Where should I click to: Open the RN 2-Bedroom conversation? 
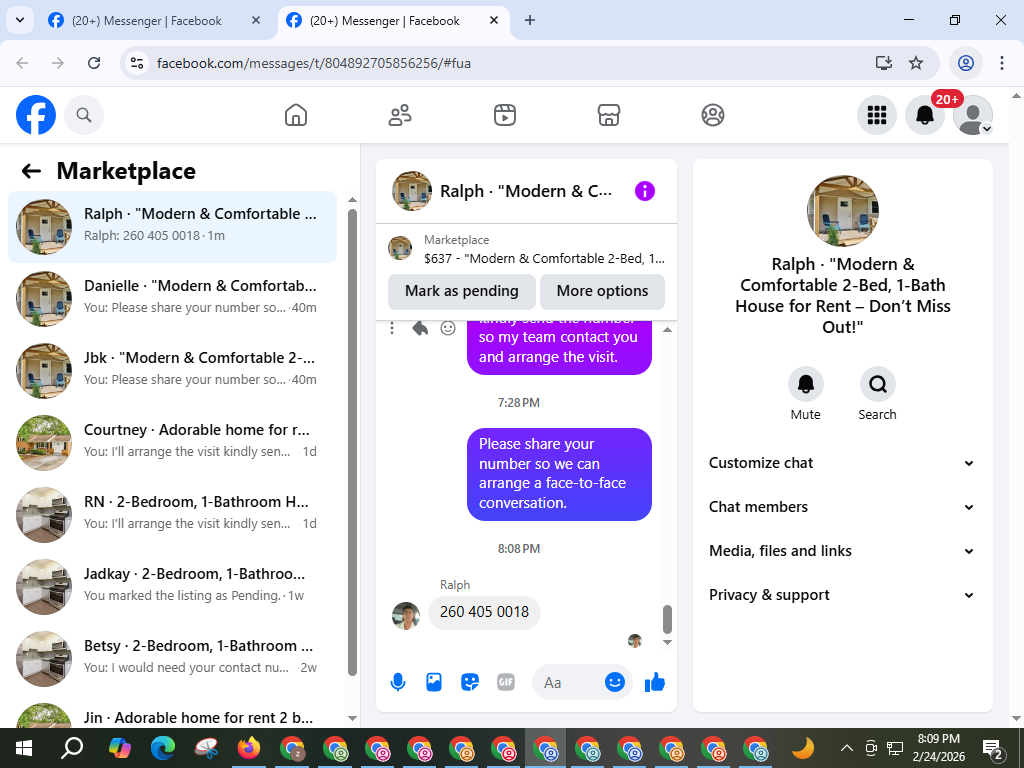tap(172, 514)
